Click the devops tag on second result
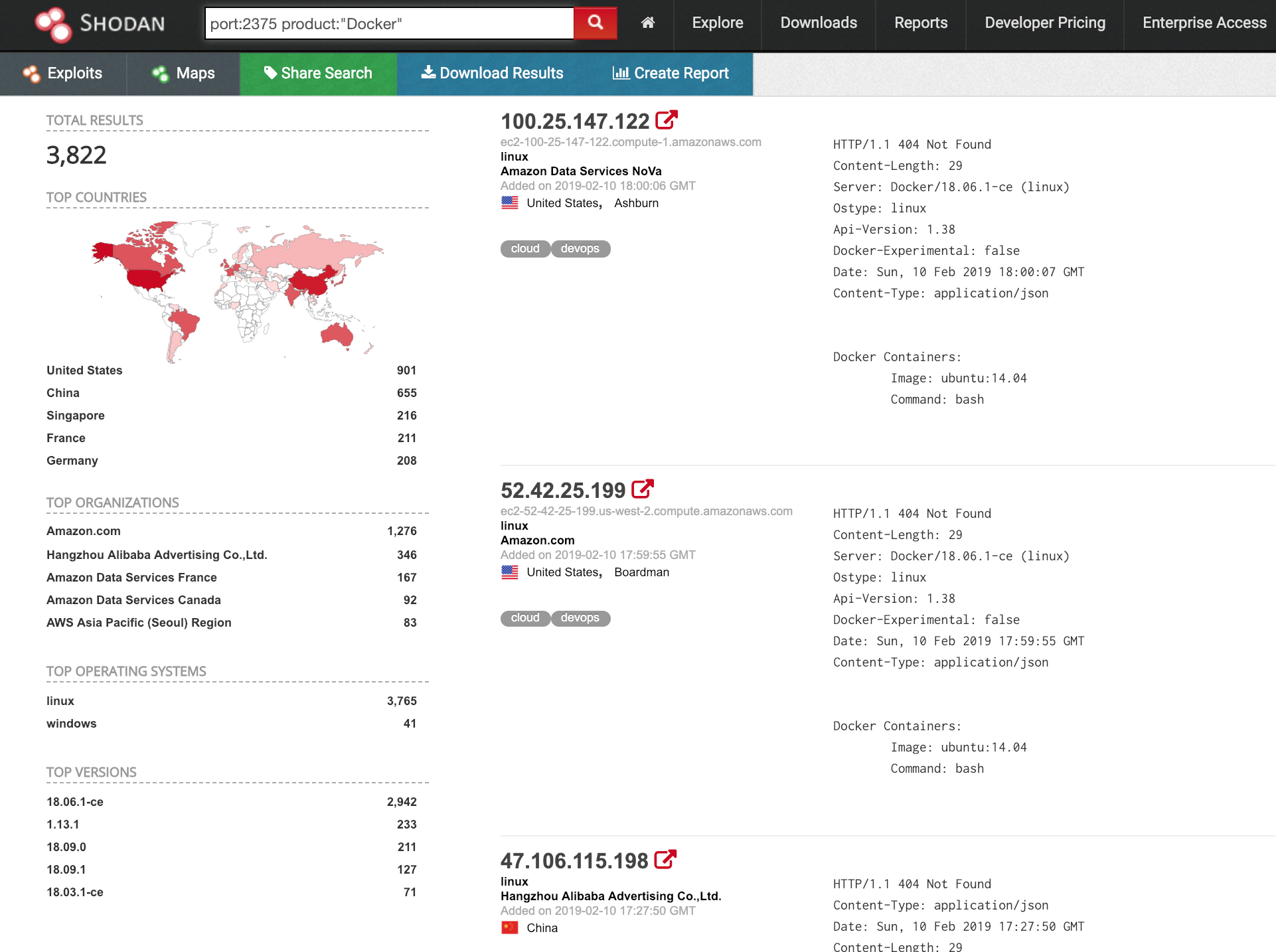Viewport: 1276px width, 952px height. point(580,617)
